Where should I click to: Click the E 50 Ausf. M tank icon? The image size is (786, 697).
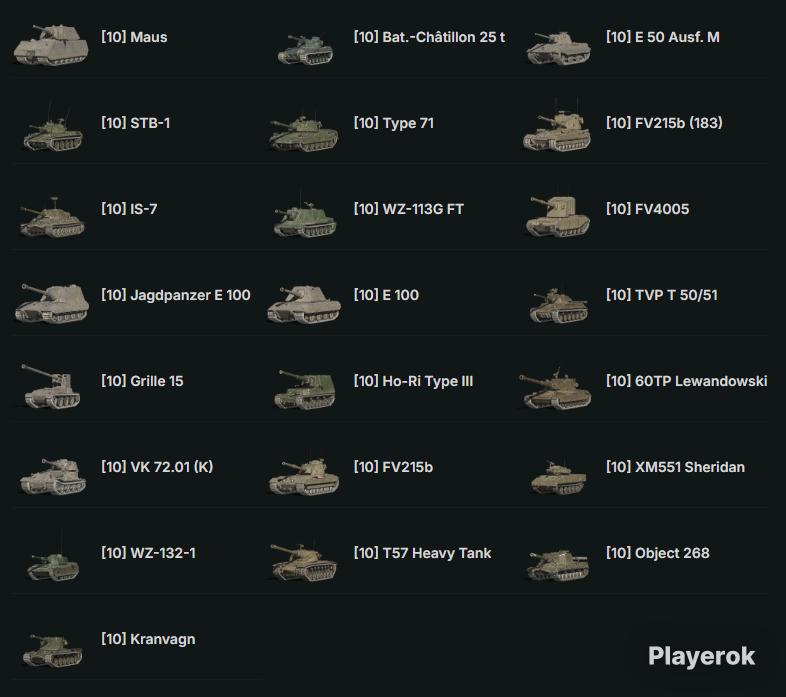point(558,48)
